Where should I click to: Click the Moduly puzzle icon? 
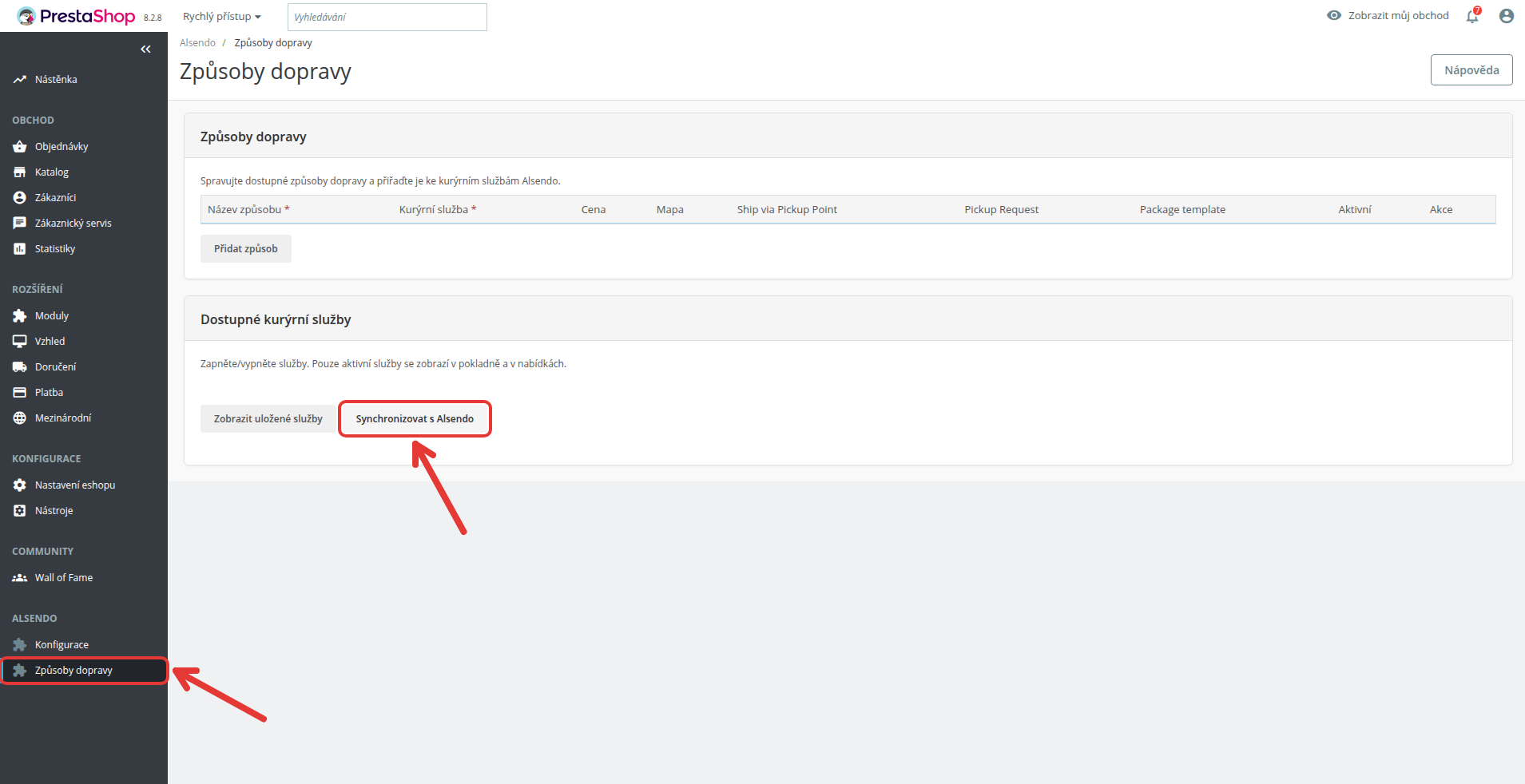[x=20, y=316]
